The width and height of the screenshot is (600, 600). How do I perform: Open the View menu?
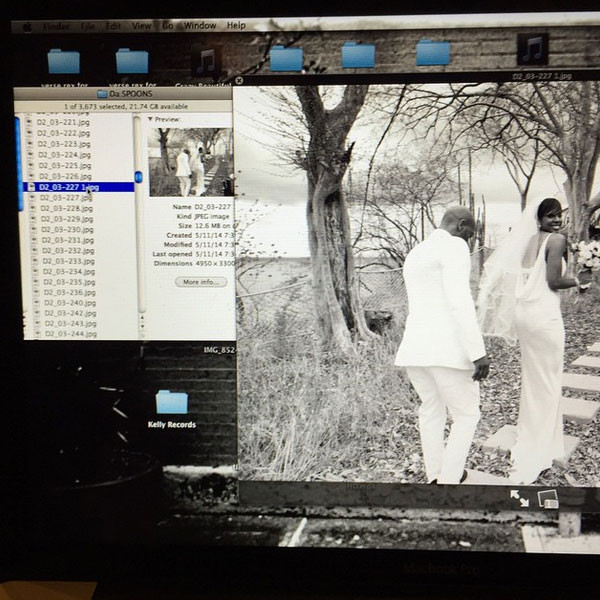[x=142, y=26]
